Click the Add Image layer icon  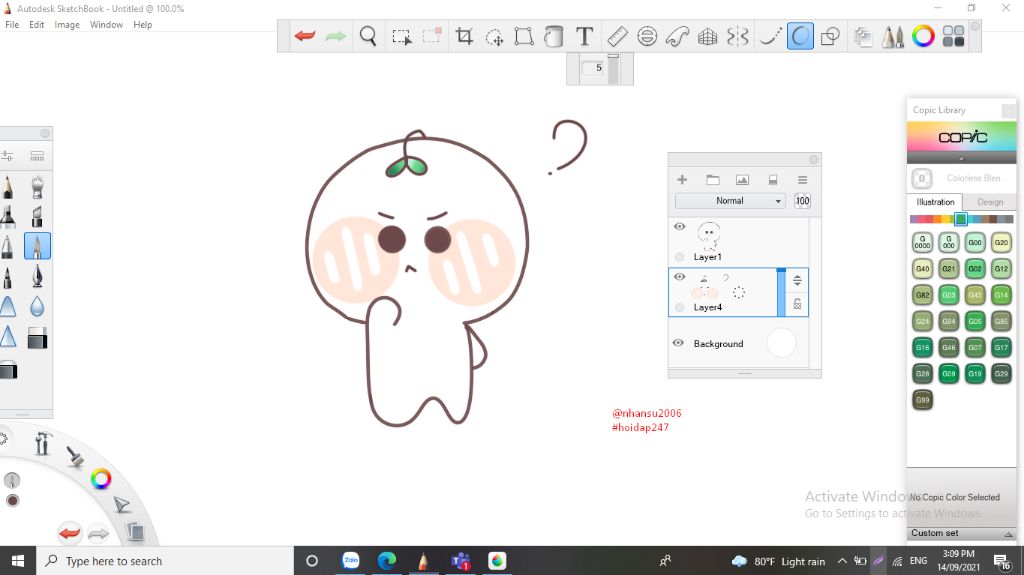(x=742, y=180)
